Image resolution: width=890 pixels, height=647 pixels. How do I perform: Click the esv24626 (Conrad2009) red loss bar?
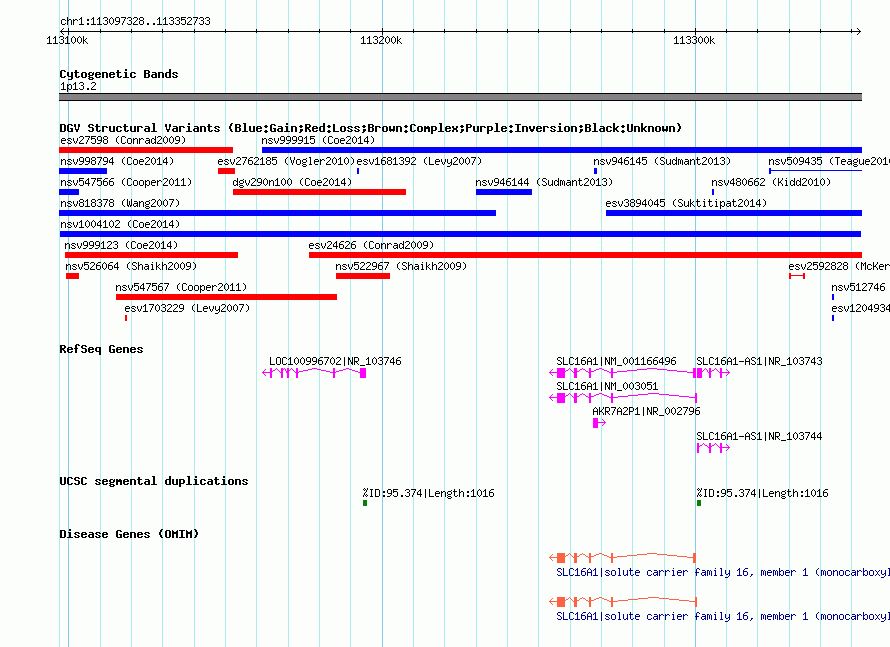pos(585,255)
